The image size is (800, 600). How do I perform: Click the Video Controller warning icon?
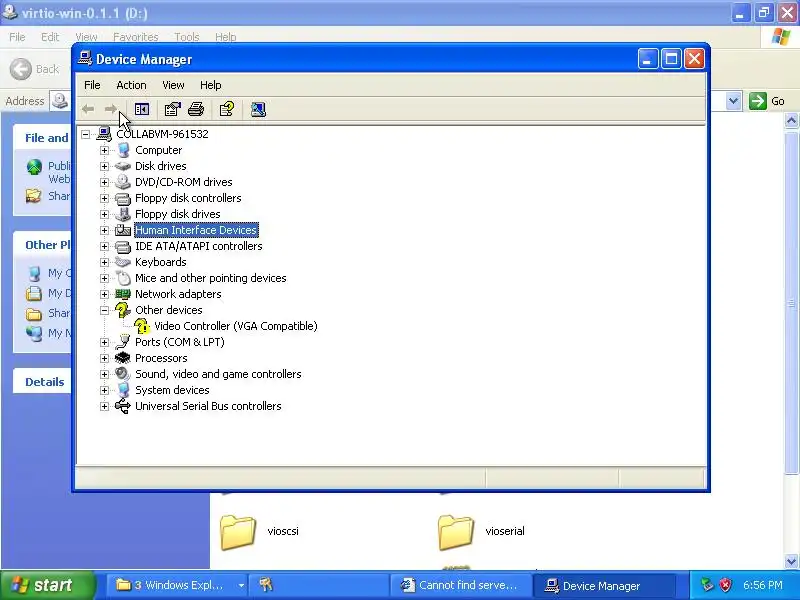pos(142,326)
